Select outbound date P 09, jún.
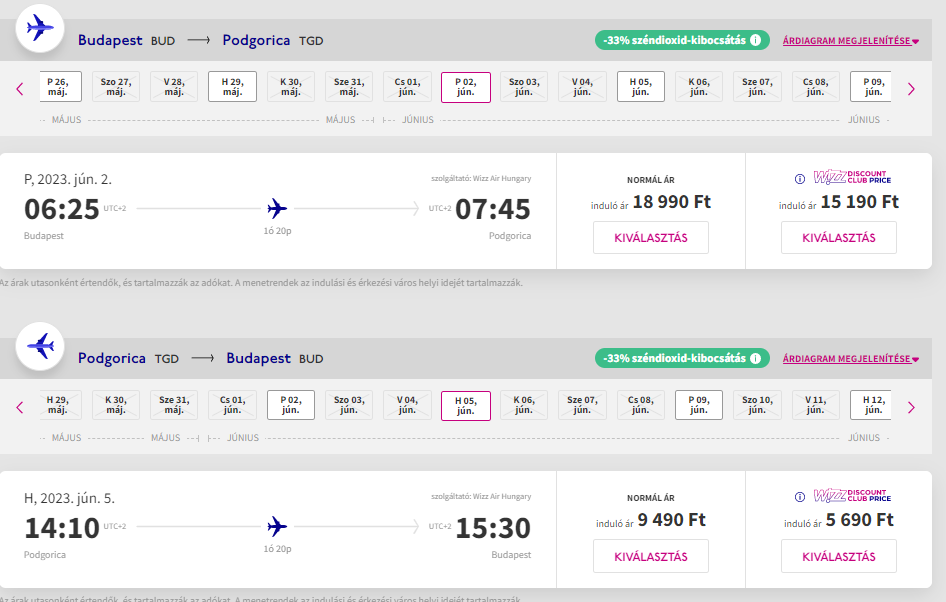Image resolution: width=946 pixels, height=602 pixels. (x=871, y=87)
